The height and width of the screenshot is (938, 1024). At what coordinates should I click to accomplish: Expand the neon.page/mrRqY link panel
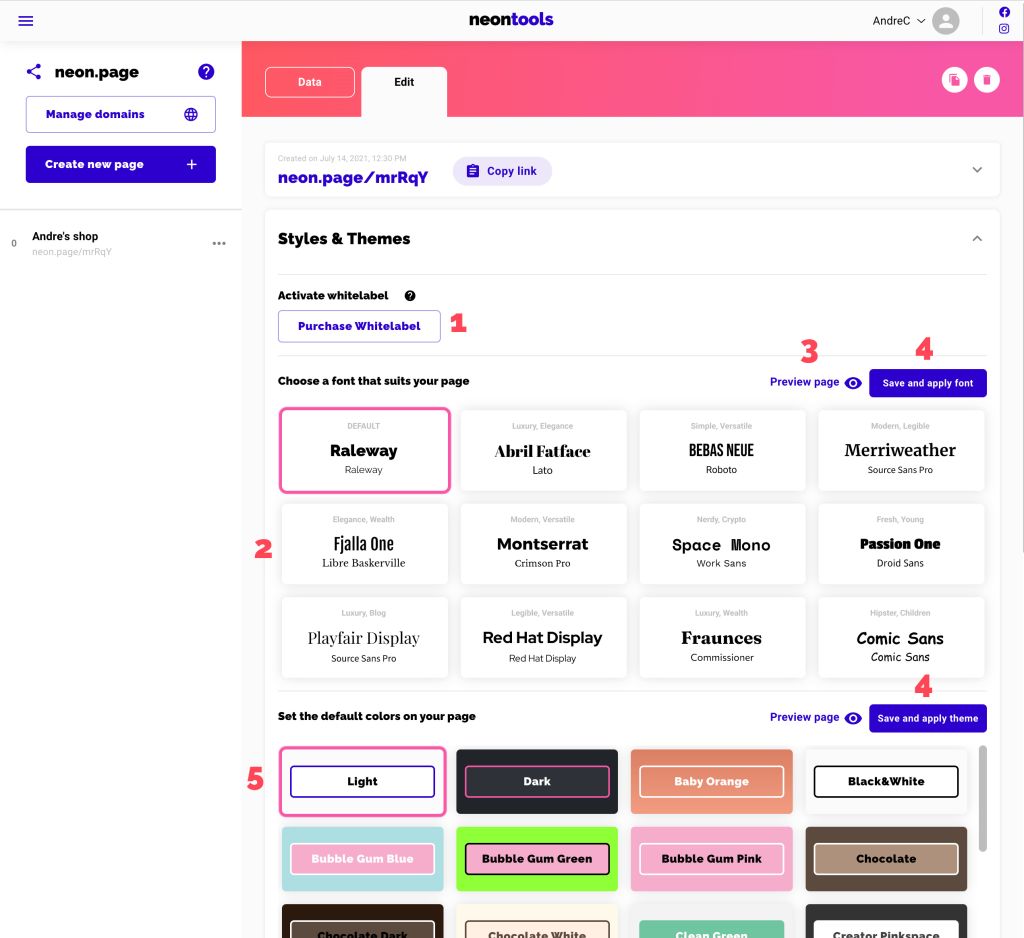point(977,170)
